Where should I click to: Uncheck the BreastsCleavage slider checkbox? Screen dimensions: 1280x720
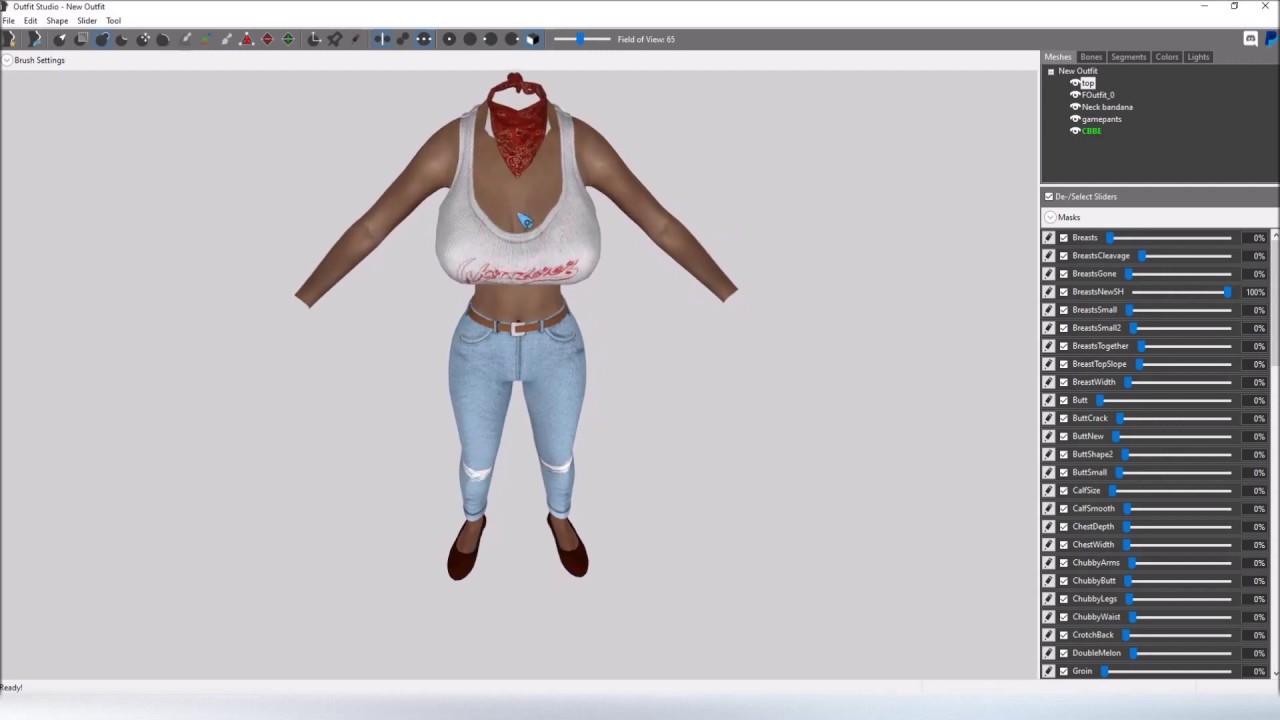coord(1064,256)
